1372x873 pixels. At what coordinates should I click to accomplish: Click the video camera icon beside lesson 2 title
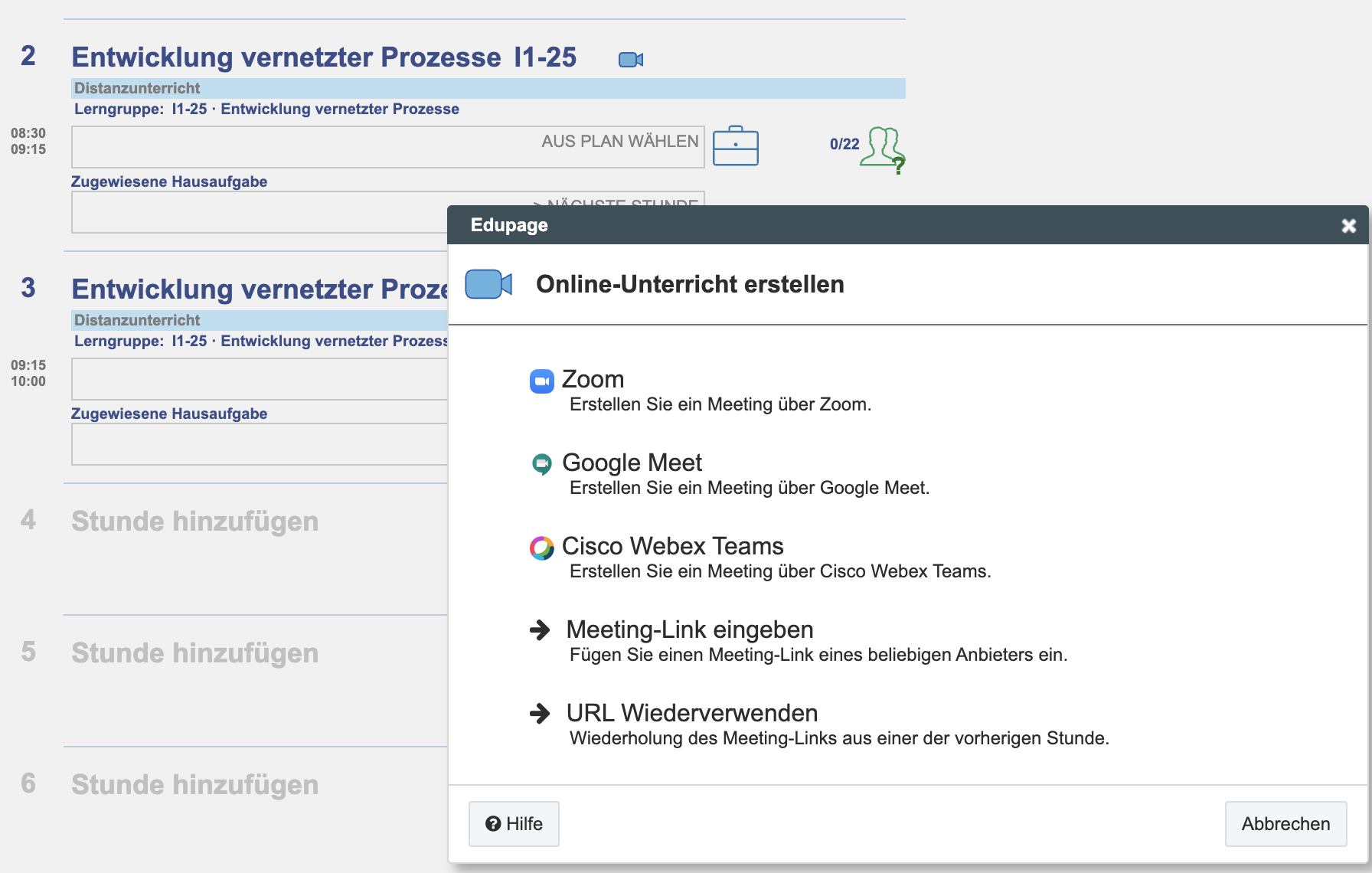pyautogui.click(x=631, y=60)
